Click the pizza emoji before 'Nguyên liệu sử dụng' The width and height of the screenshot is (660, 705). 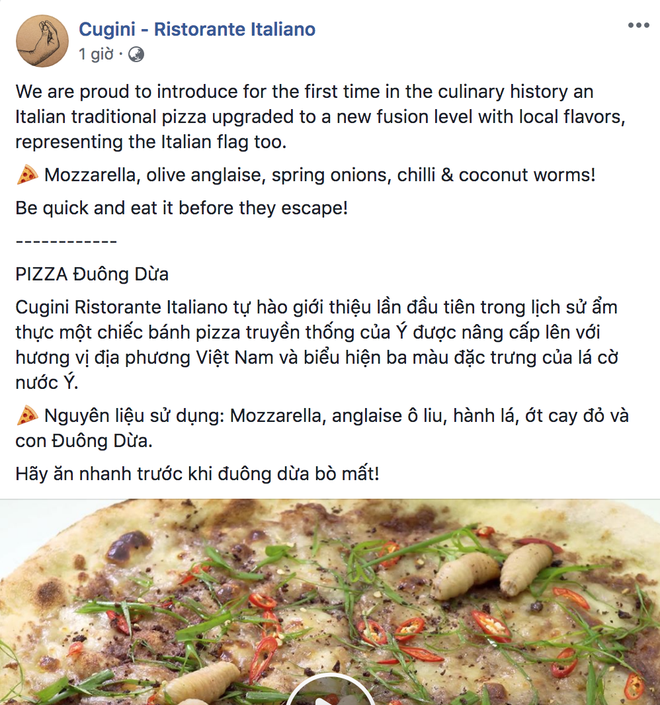click(x=27, y=415)
